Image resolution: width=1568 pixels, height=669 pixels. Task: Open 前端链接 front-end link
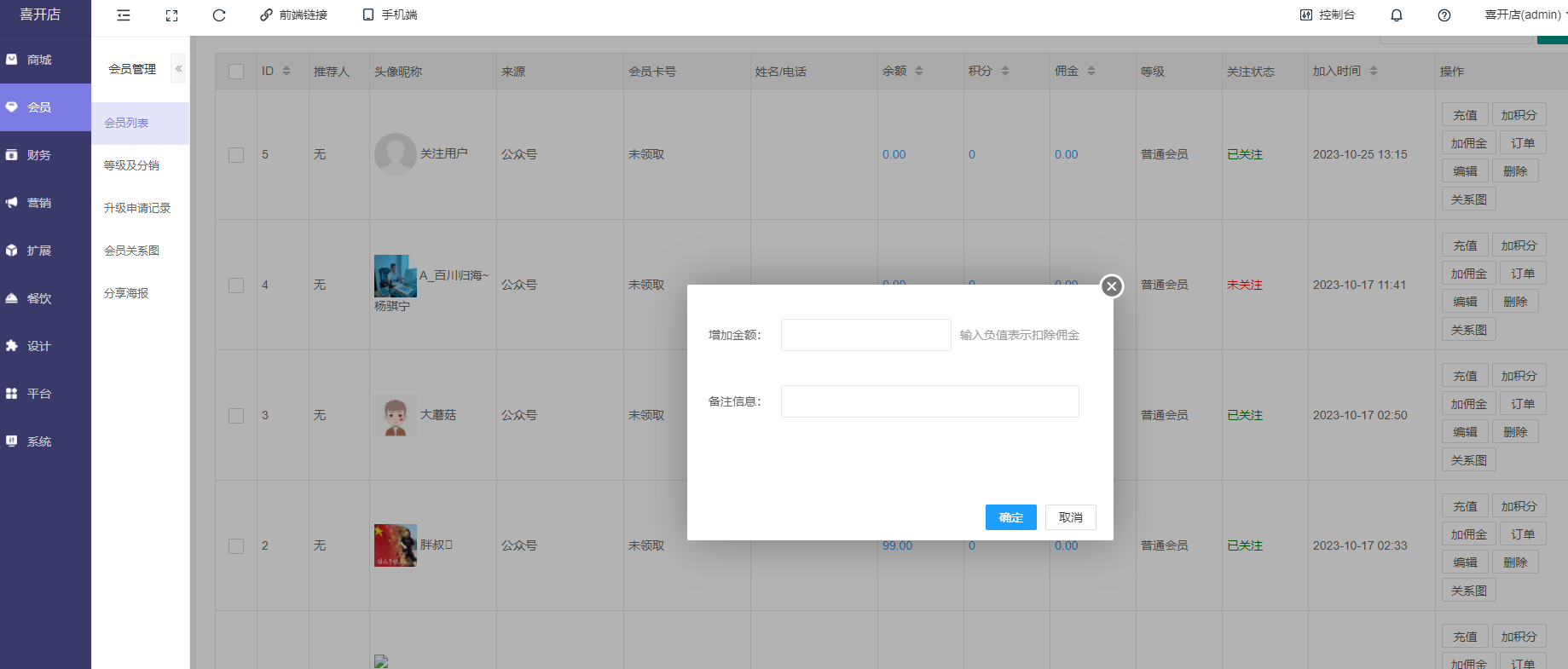[294, 15]
